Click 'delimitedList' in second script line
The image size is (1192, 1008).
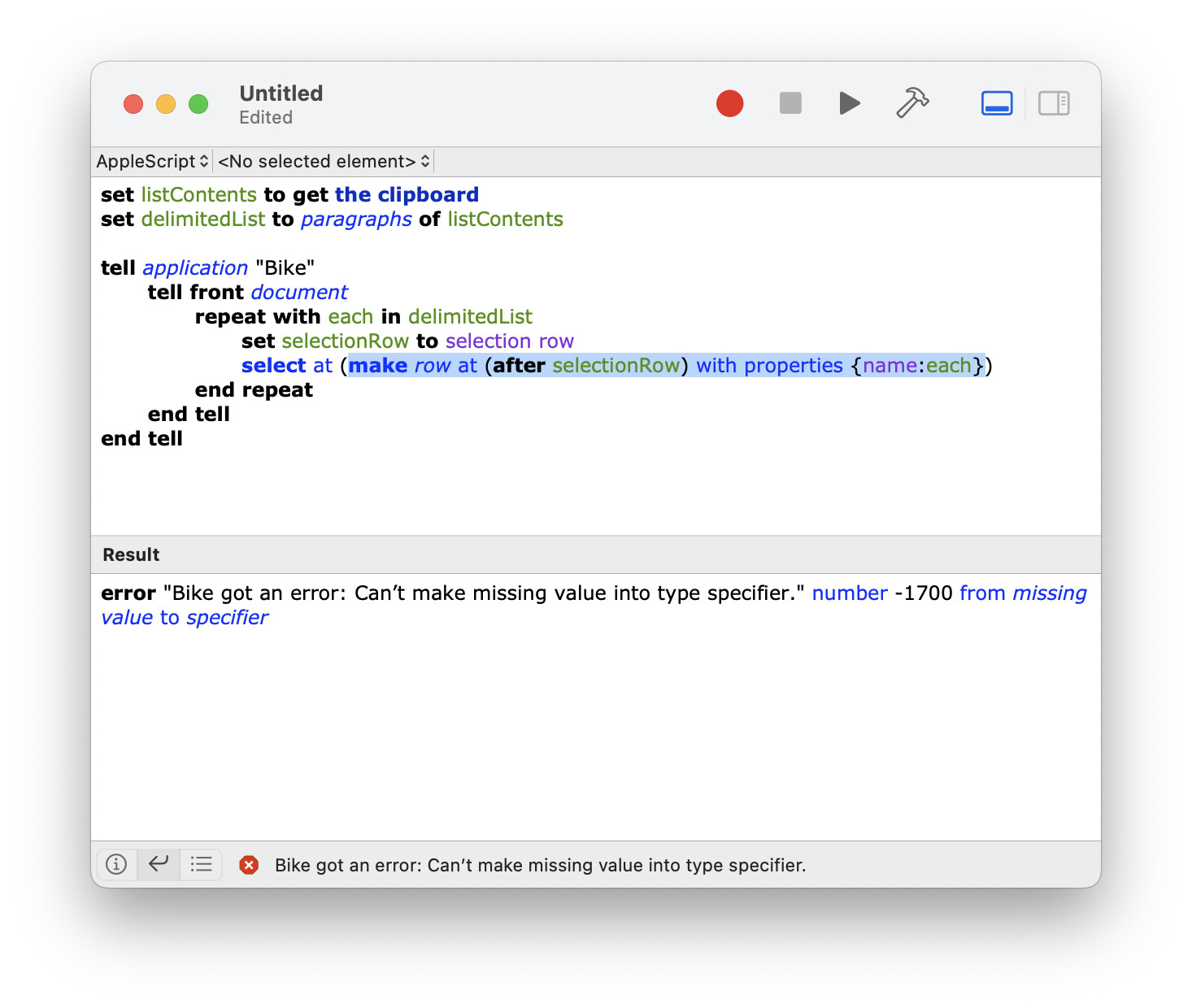pyautogui.click(x=203, y=219)
